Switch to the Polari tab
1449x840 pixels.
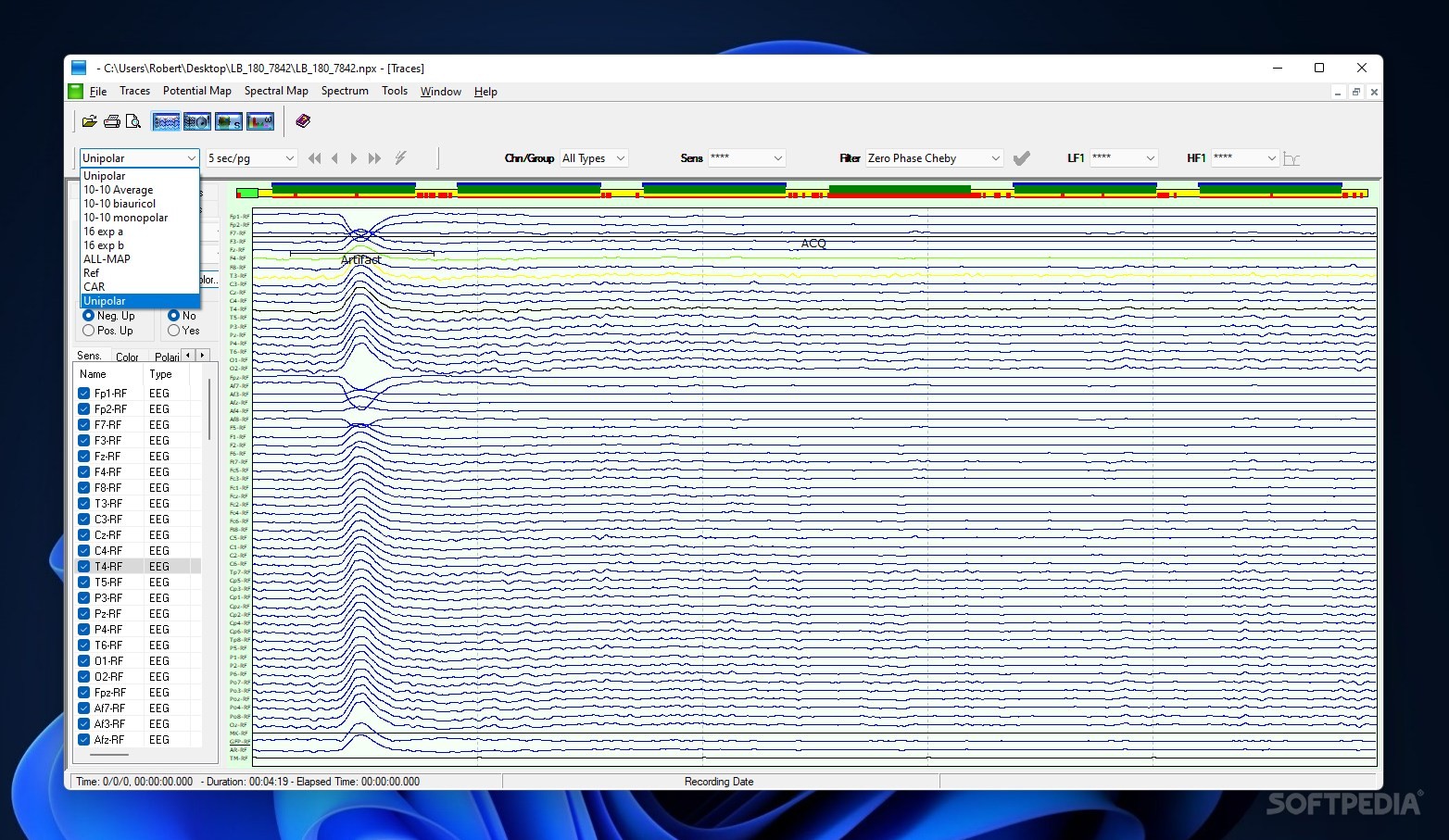pos(167,357)
